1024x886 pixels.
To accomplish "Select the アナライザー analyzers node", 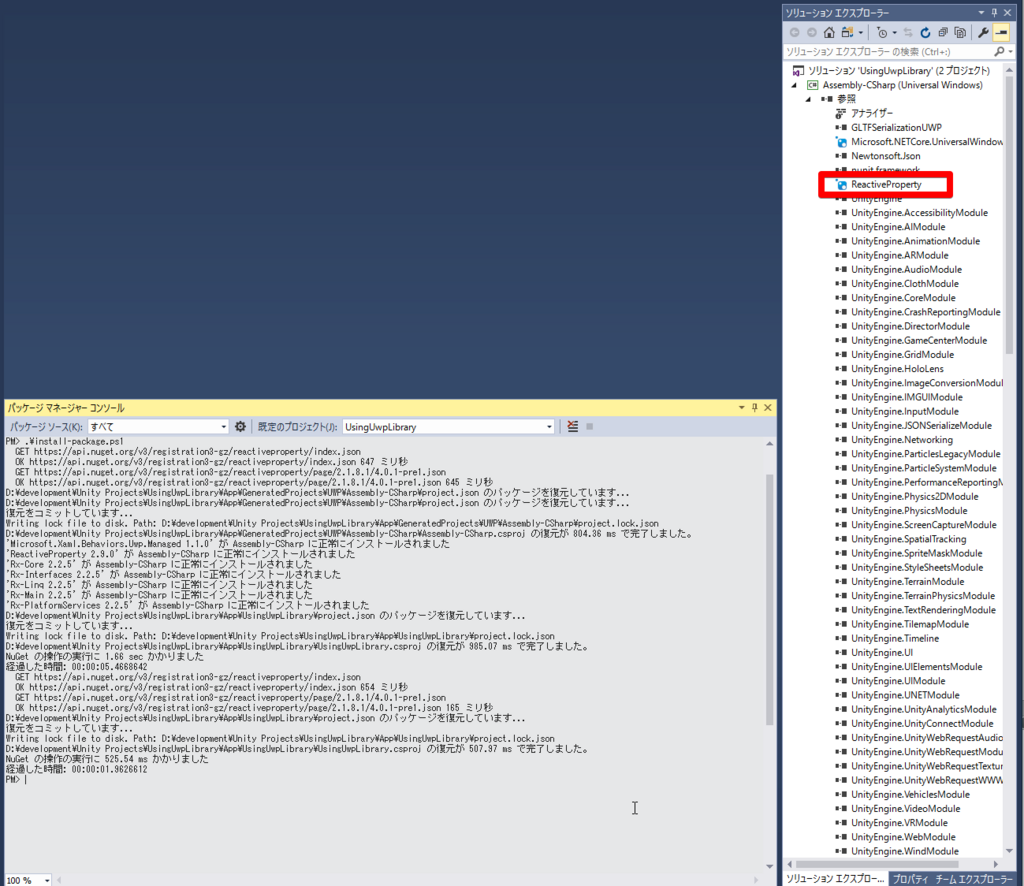I will tap(871, 113).
